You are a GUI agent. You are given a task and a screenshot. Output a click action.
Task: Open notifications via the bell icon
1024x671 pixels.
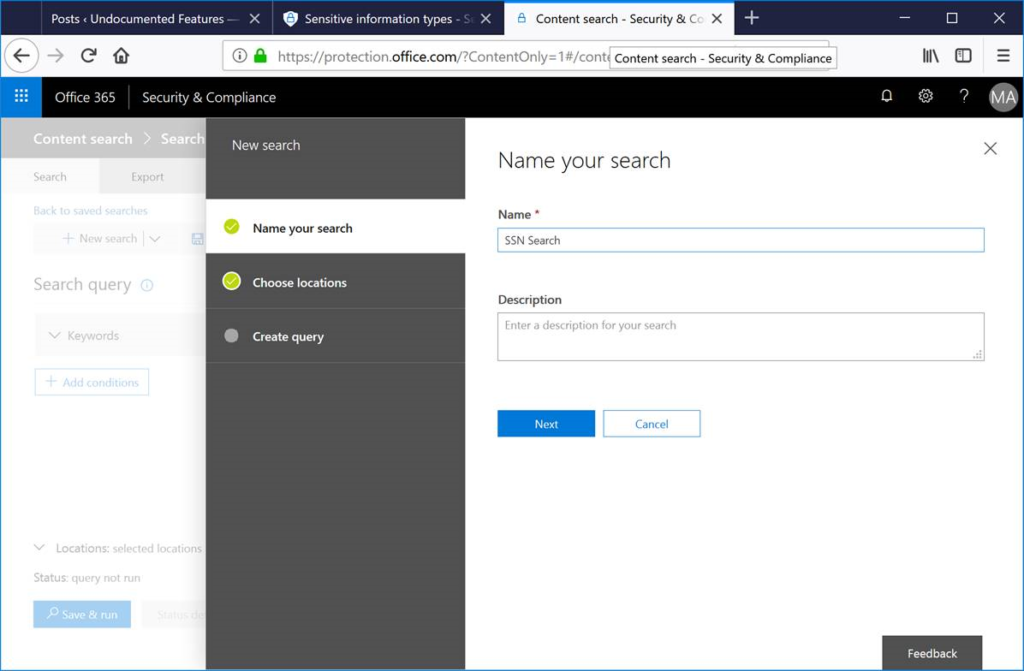[886, 96]
